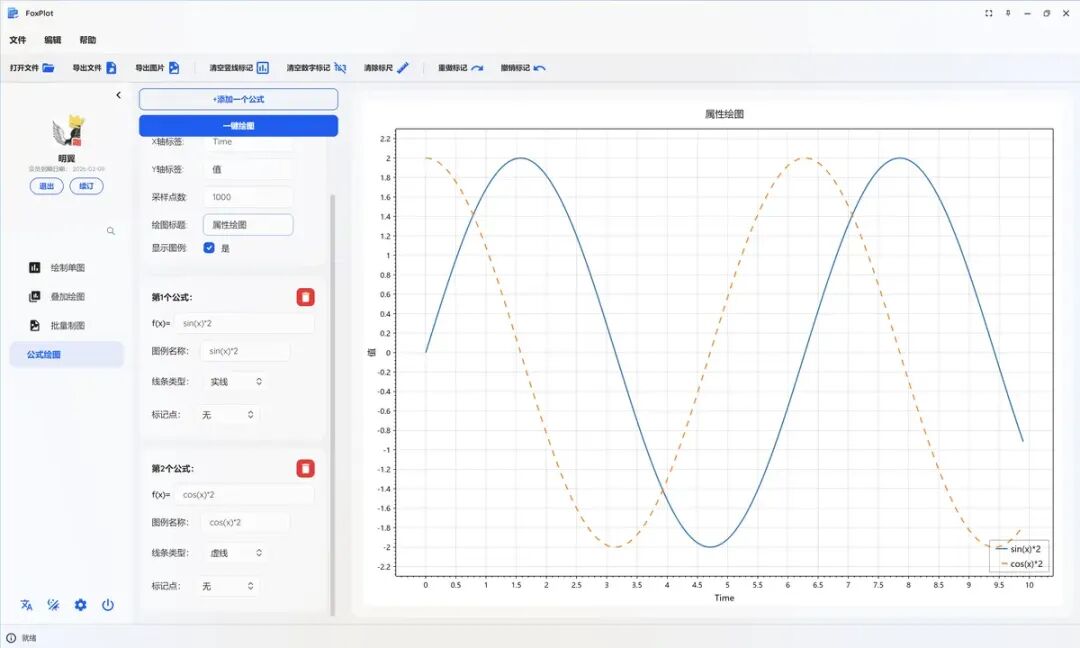The image size is (1080, 648).
Task: Open 绘制单图 single plot page
Action: point(67,268)
